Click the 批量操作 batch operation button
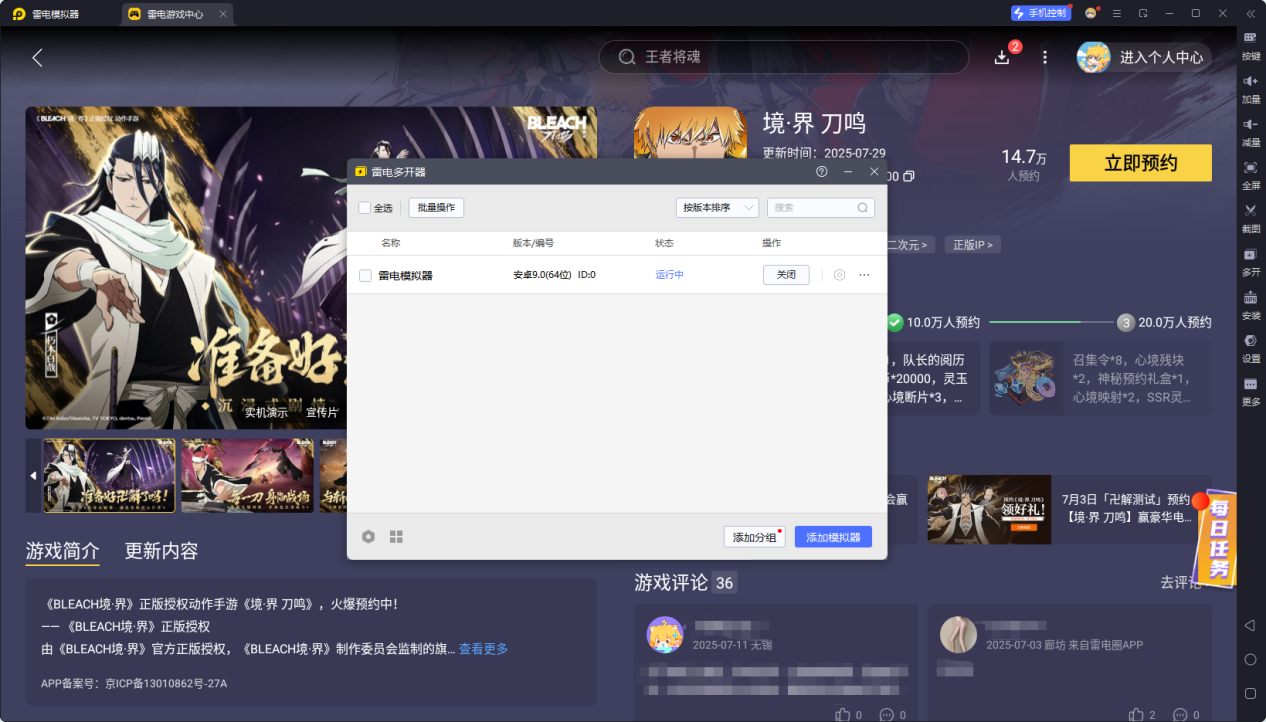 click(436, 208)
